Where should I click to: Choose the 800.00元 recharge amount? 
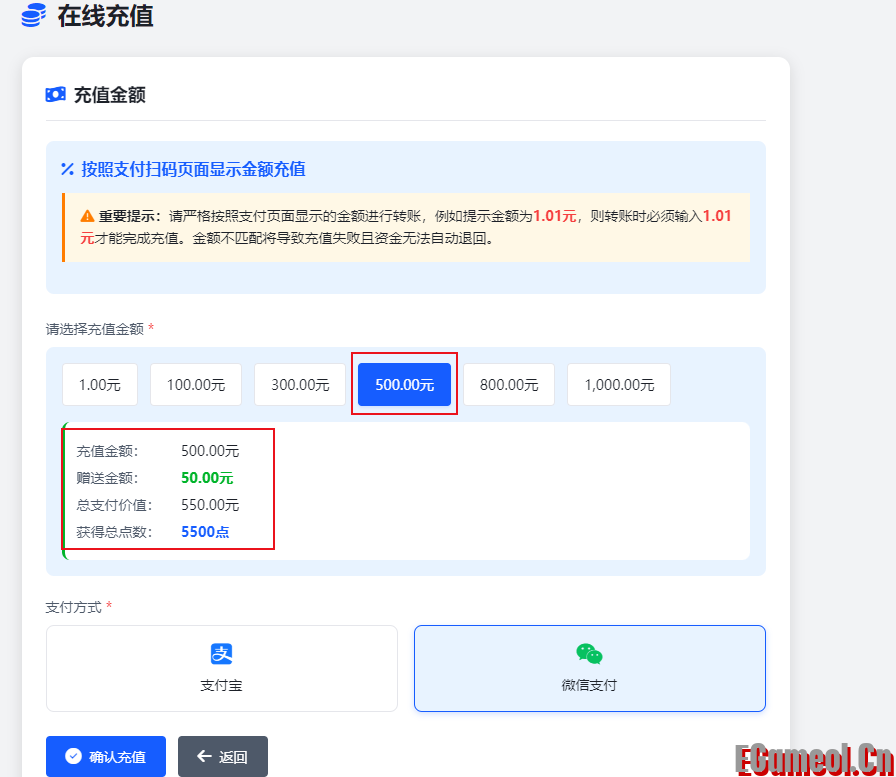[x=508, y=384]
